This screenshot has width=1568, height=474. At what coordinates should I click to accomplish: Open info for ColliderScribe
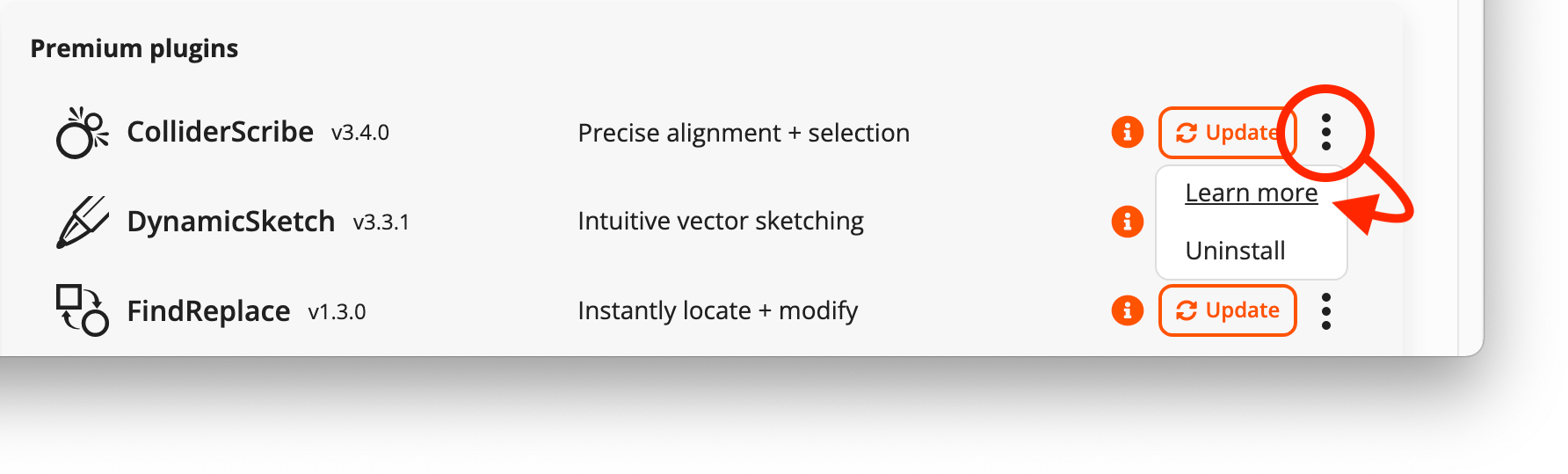(1127, 133)
